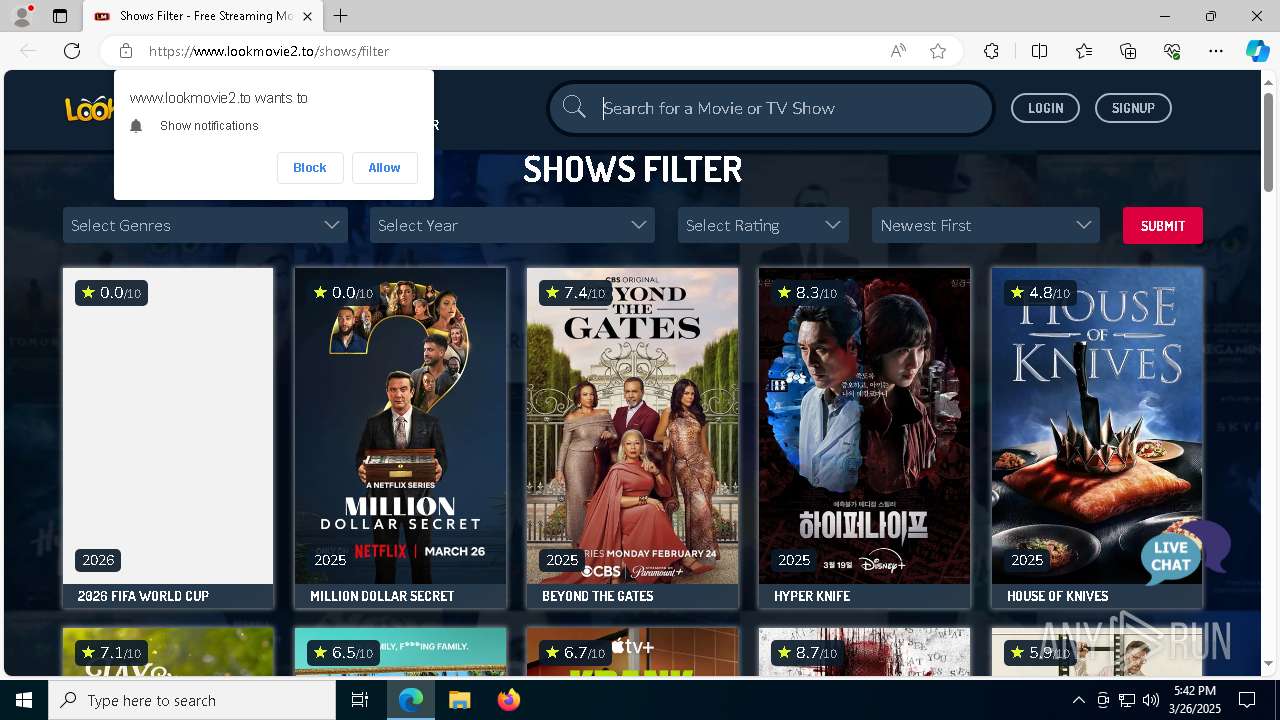
Task: Open the House of Knives poster
Action: click(x=1097, y=426)
